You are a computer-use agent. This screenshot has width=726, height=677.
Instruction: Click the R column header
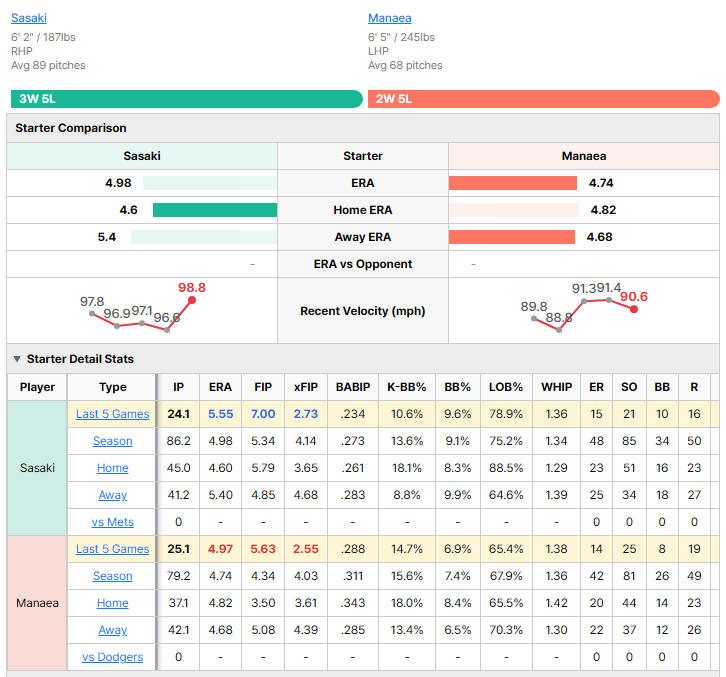[694, 387]
